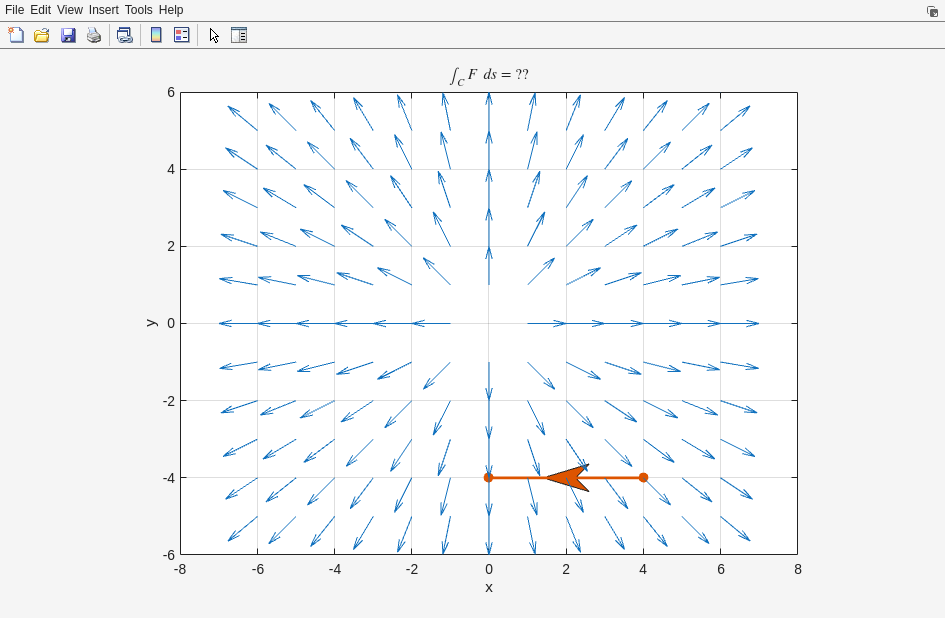Open the Edit menu
This screenshot has height=618, width=945.
(x=40, y=10)
